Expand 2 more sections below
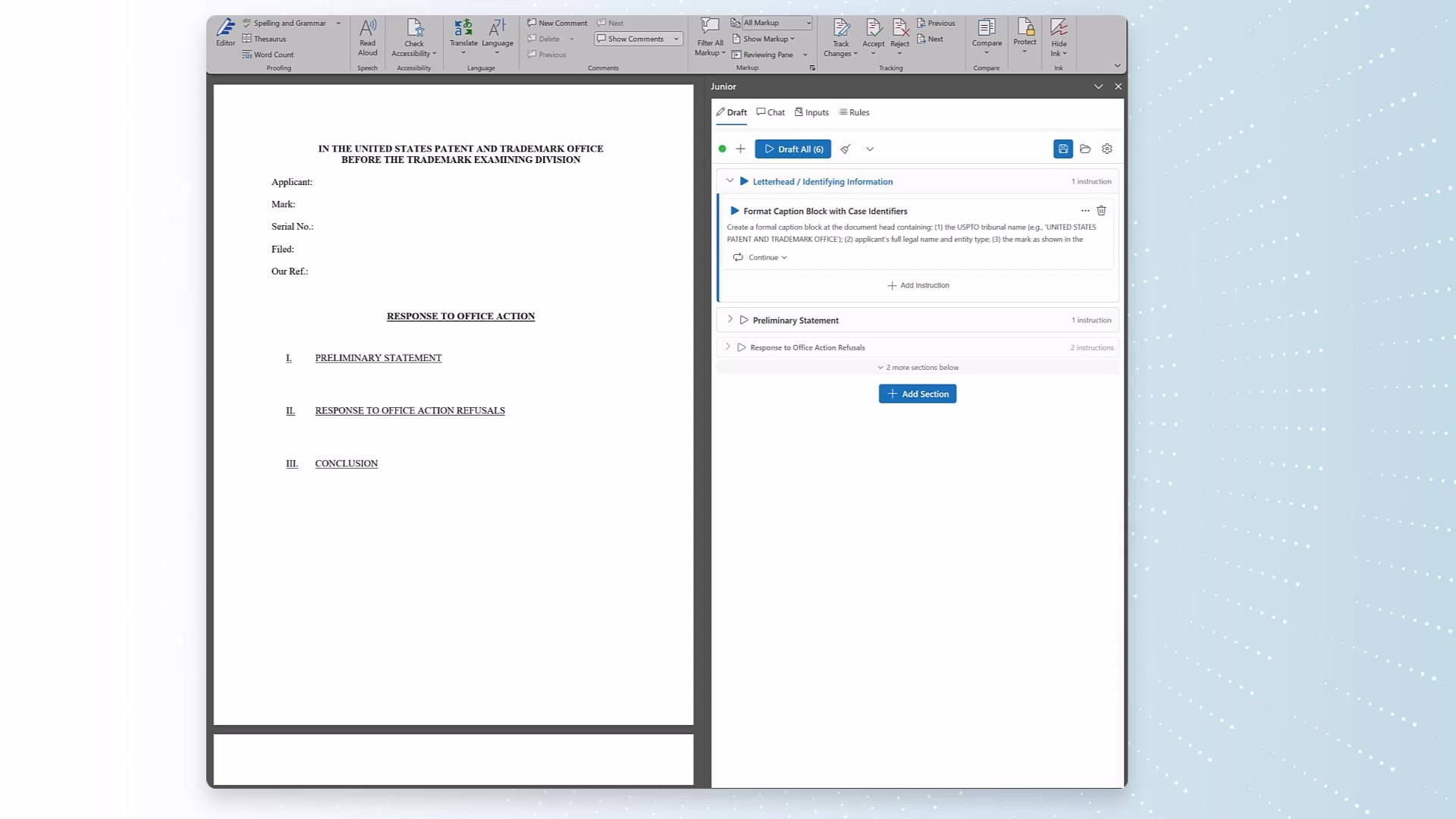 [x=918, y=368]
